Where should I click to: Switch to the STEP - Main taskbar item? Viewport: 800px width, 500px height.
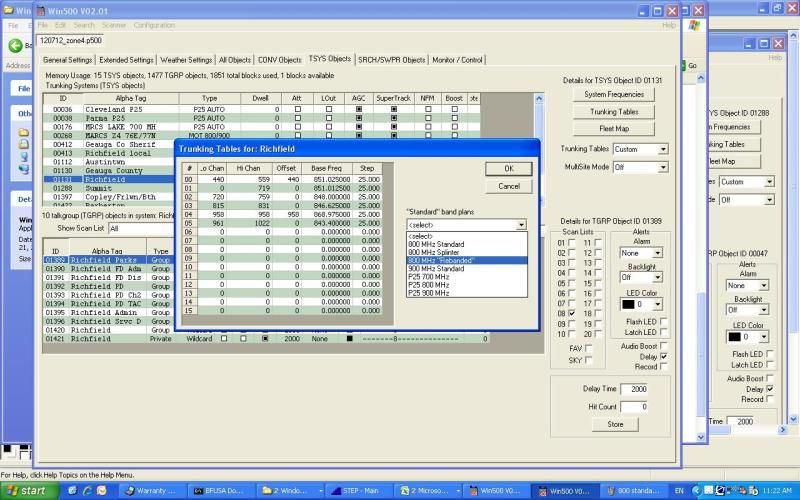click(359, 491)
